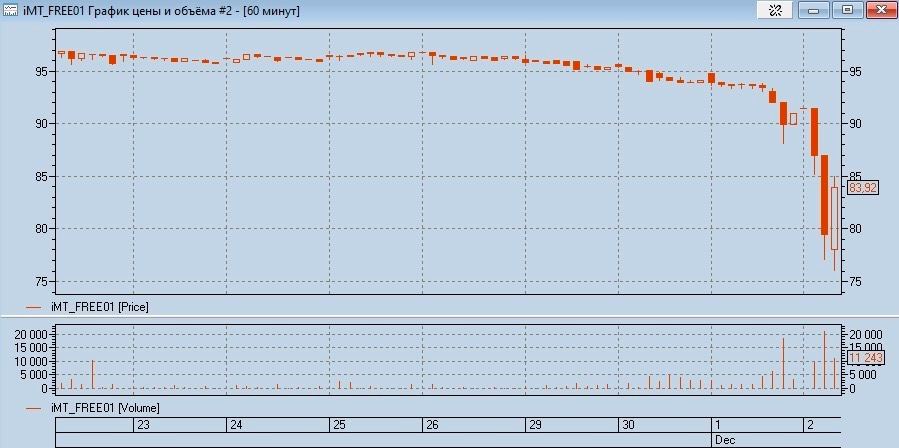The image size is (899, 448).
Task: Click the date 30 on the time axis
Action: click(628, 425)
